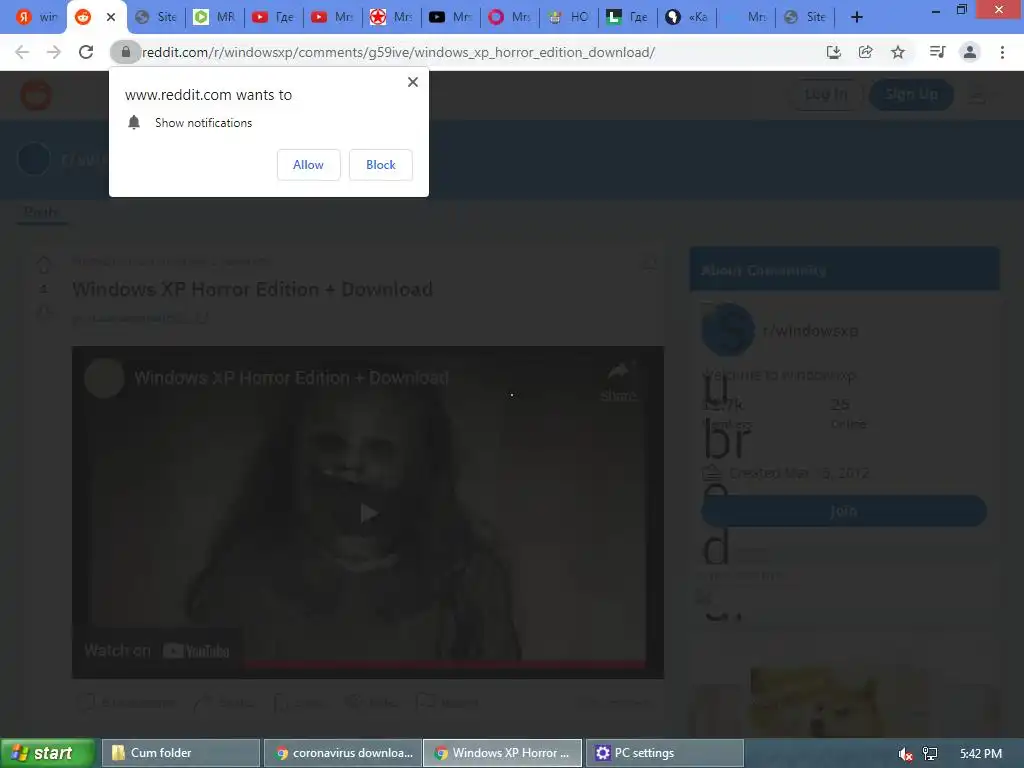Click the video channel avatar
Viewport: 1024px width, 768px height.
tap(104, 377)
